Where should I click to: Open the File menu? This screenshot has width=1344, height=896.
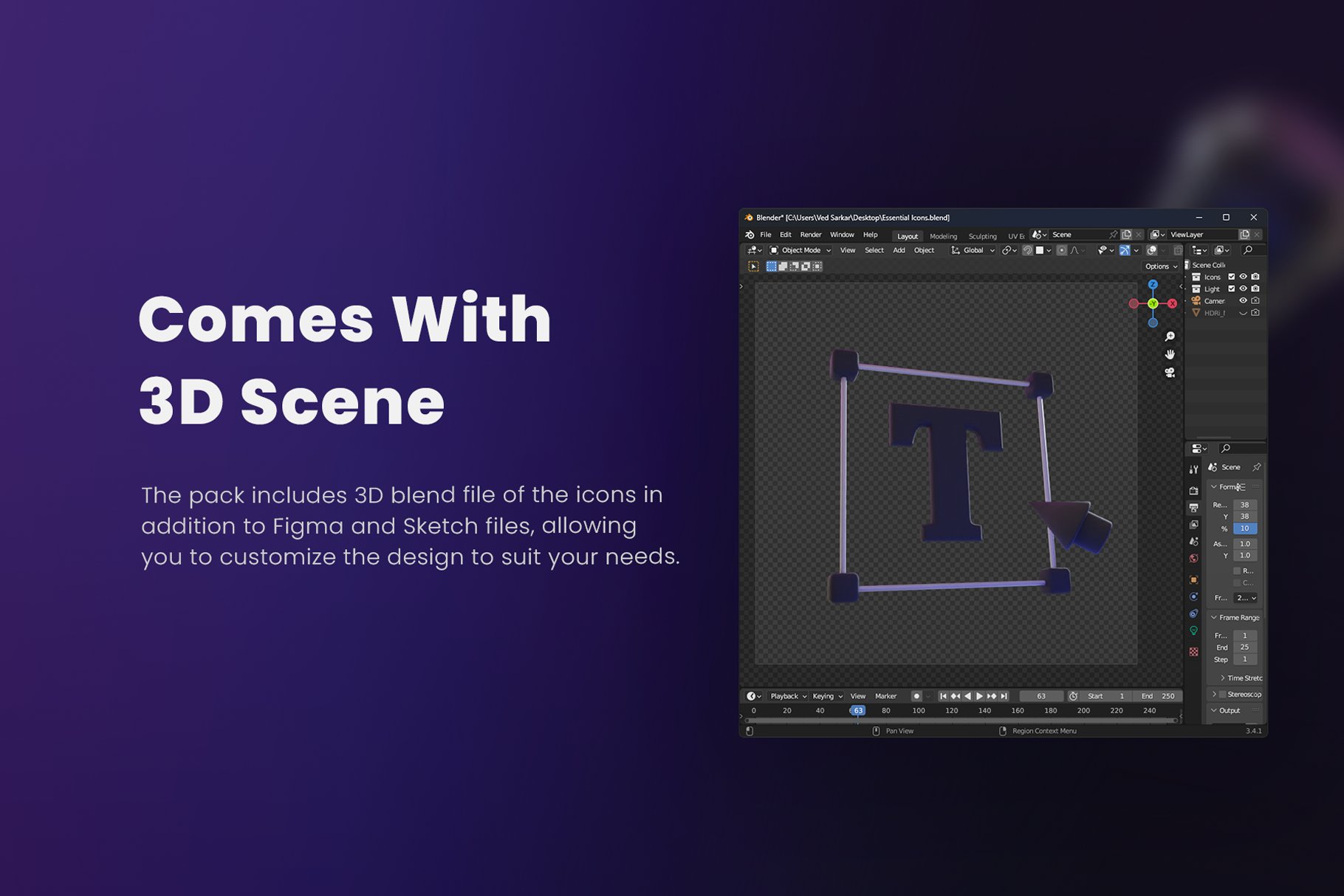[x=766, y=235]
